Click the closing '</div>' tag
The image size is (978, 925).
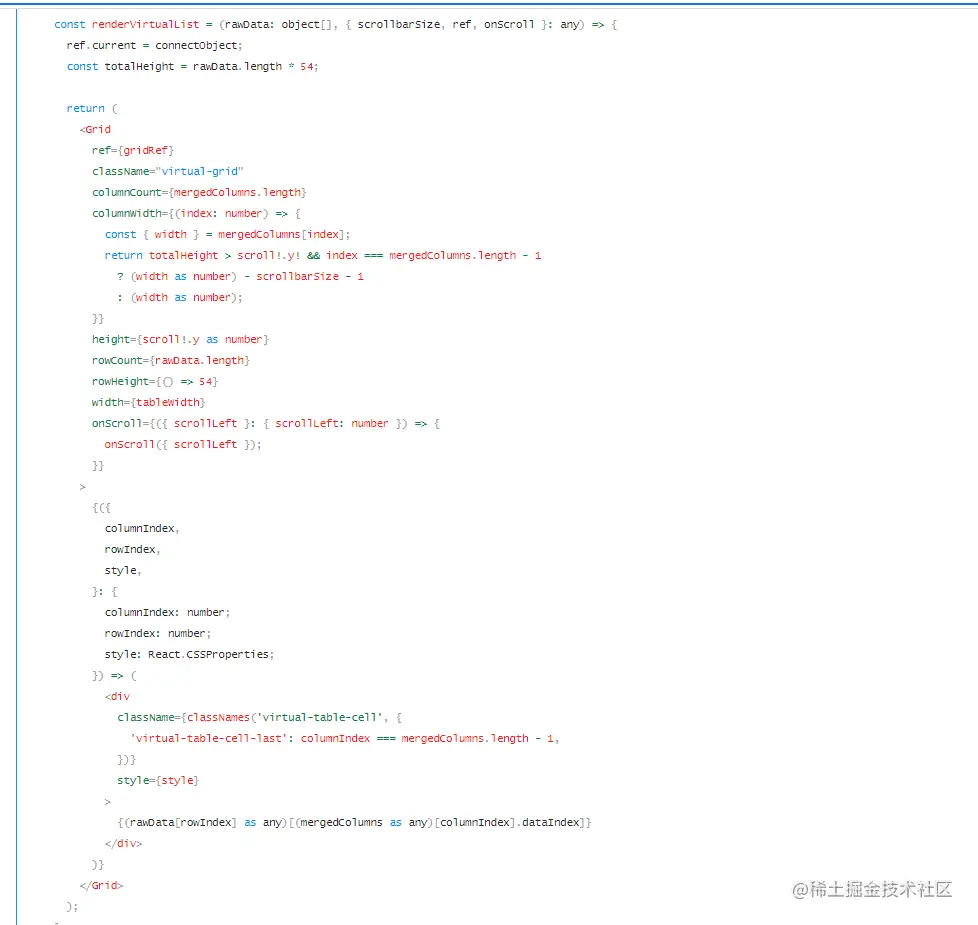point(123,843)
